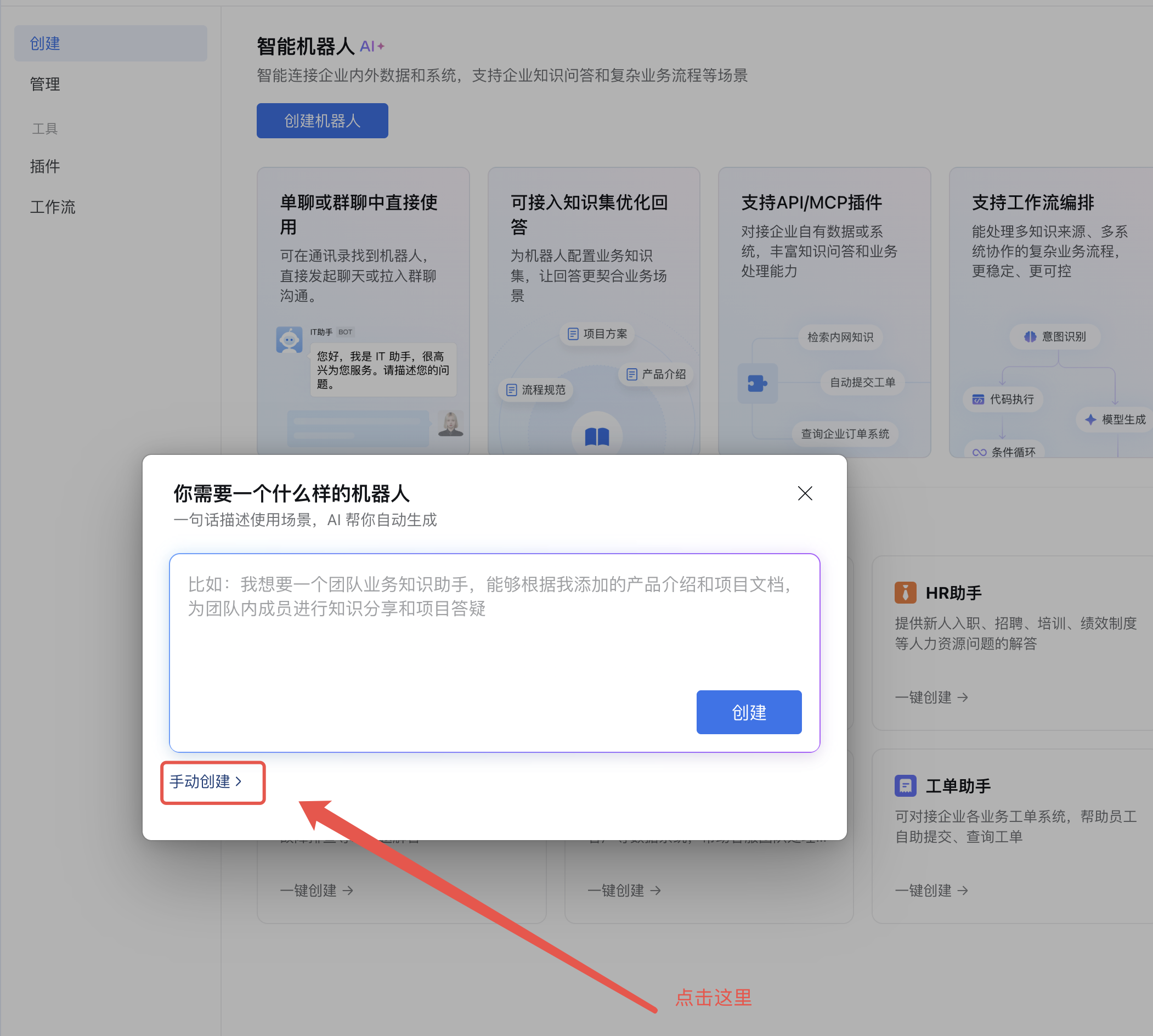
Task: Click the 意图识别 node icon
Action: click(1030, 336)
